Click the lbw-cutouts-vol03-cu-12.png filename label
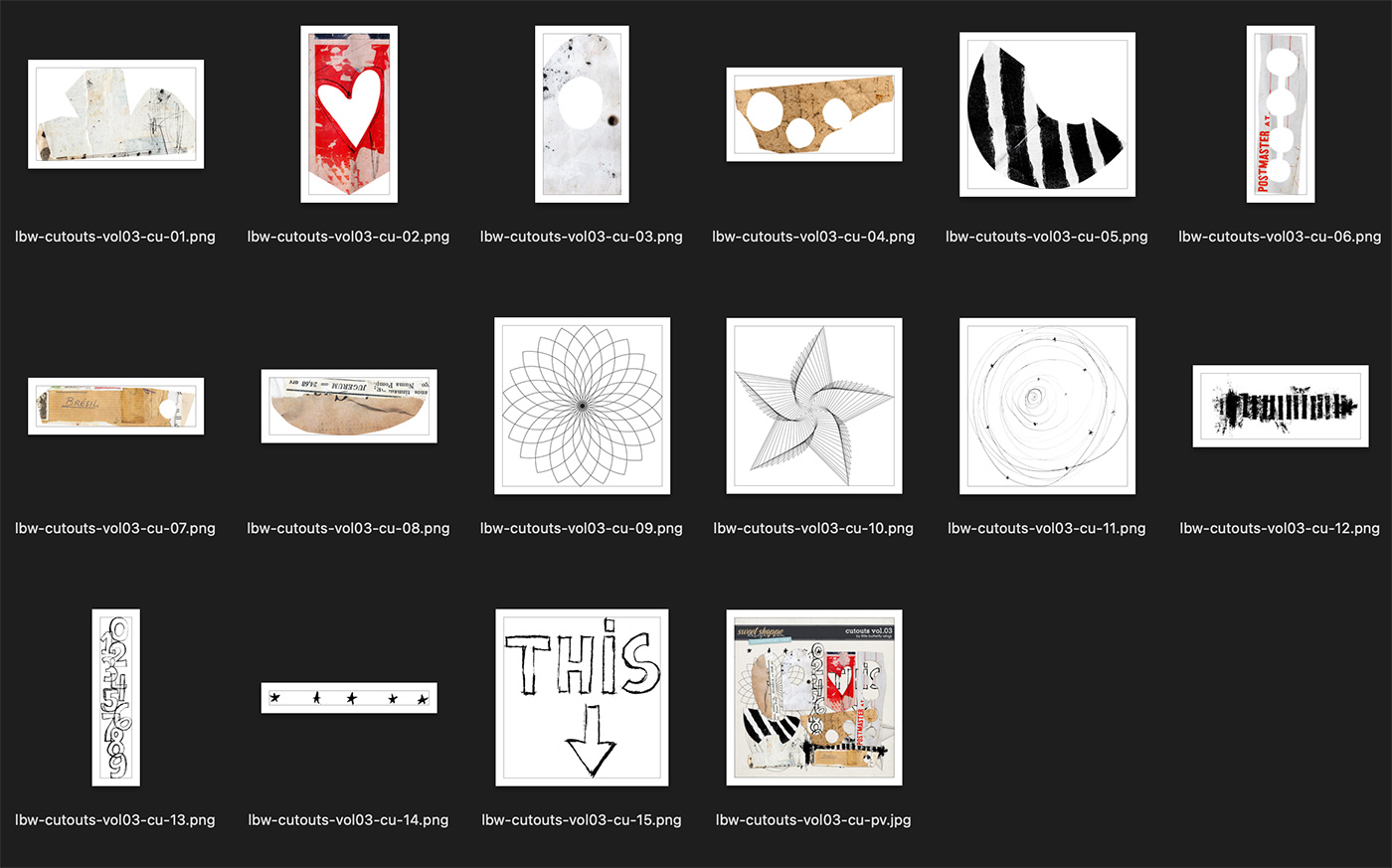Viewport: 1392px width, 868px height. pyautogui.click(x=1280, y=529)
